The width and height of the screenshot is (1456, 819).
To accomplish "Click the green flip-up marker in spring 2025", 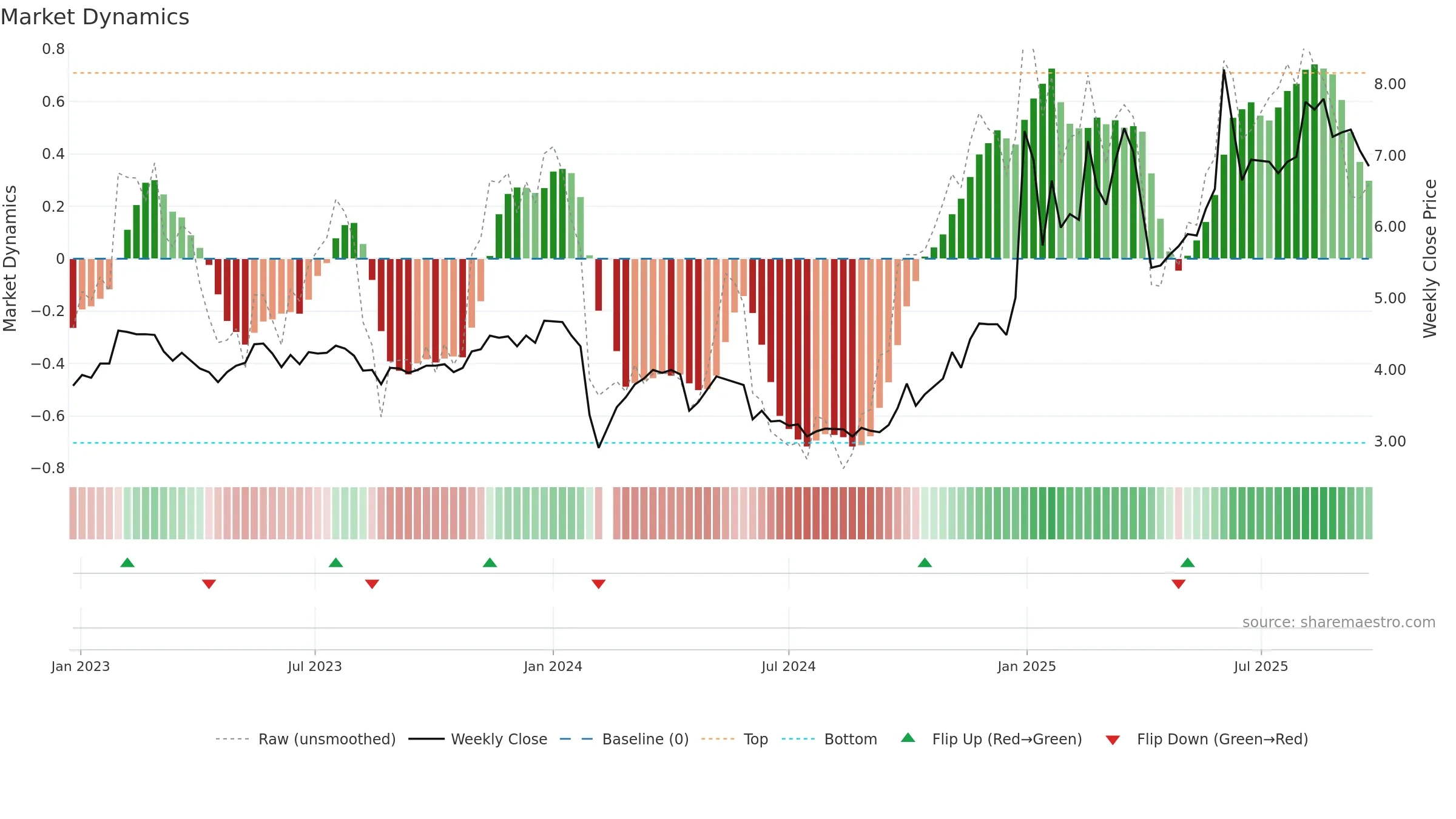I will click(x=1188, y=562).
